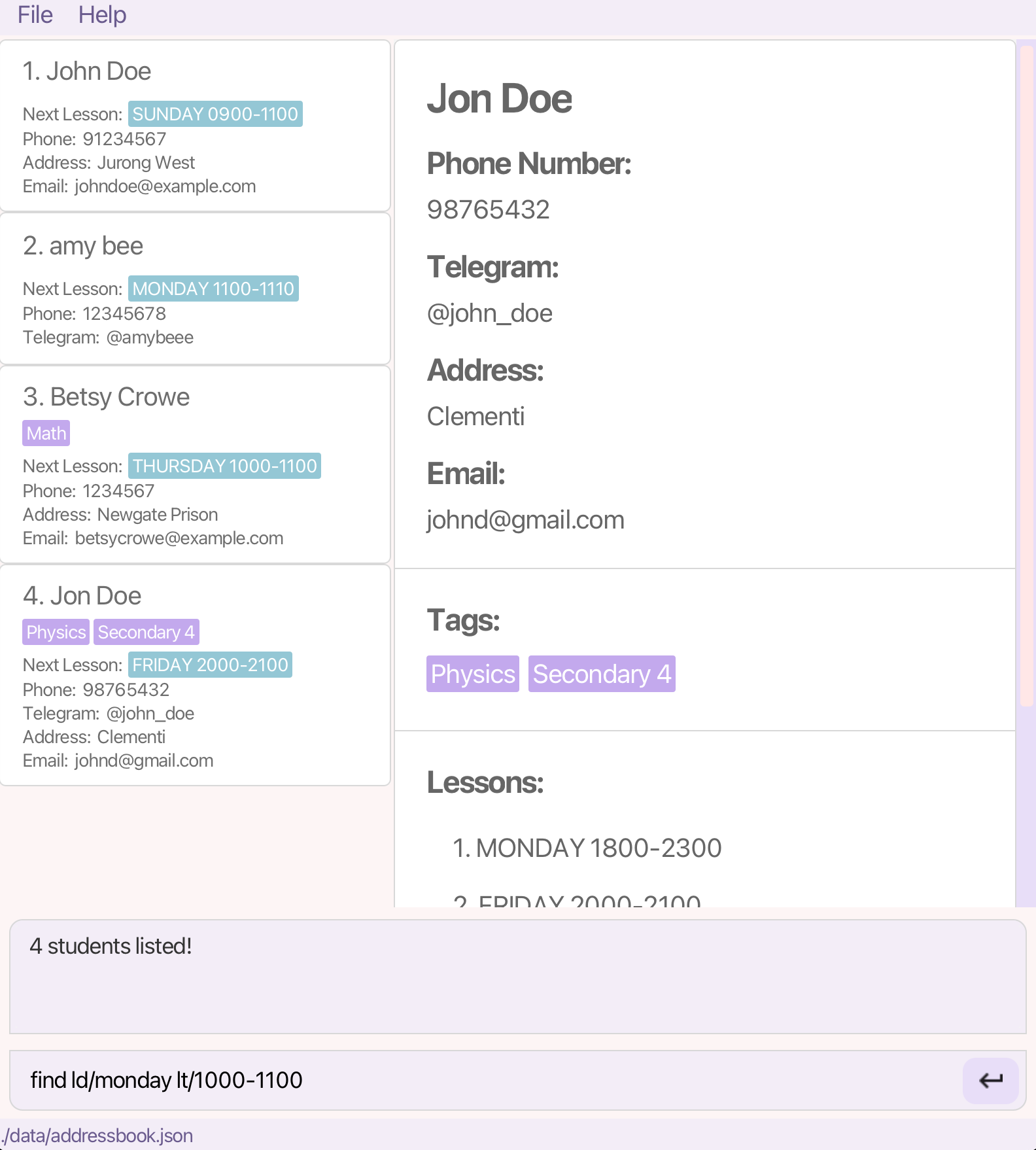Click the Tags: heading
Screen dimensions: 1036x1150
464,621
